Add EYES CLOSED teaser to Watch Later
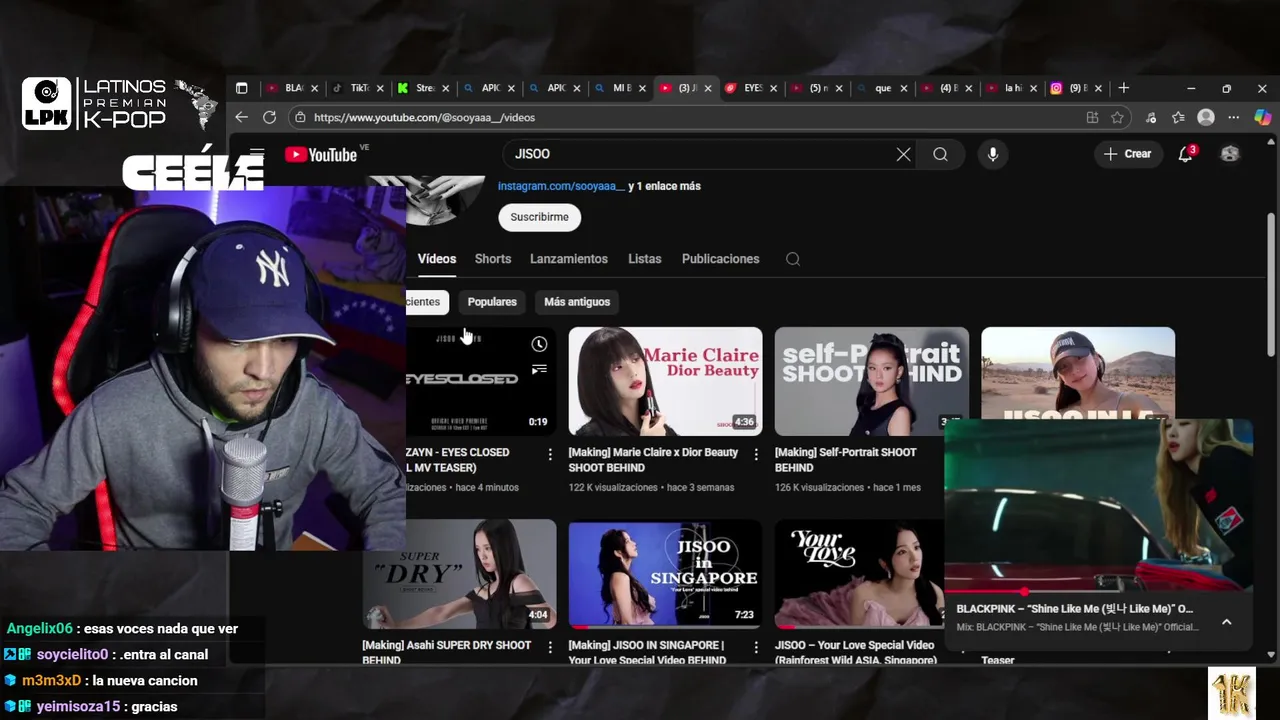The width and height of the screenshot is (1280, 720). point(539,344)
